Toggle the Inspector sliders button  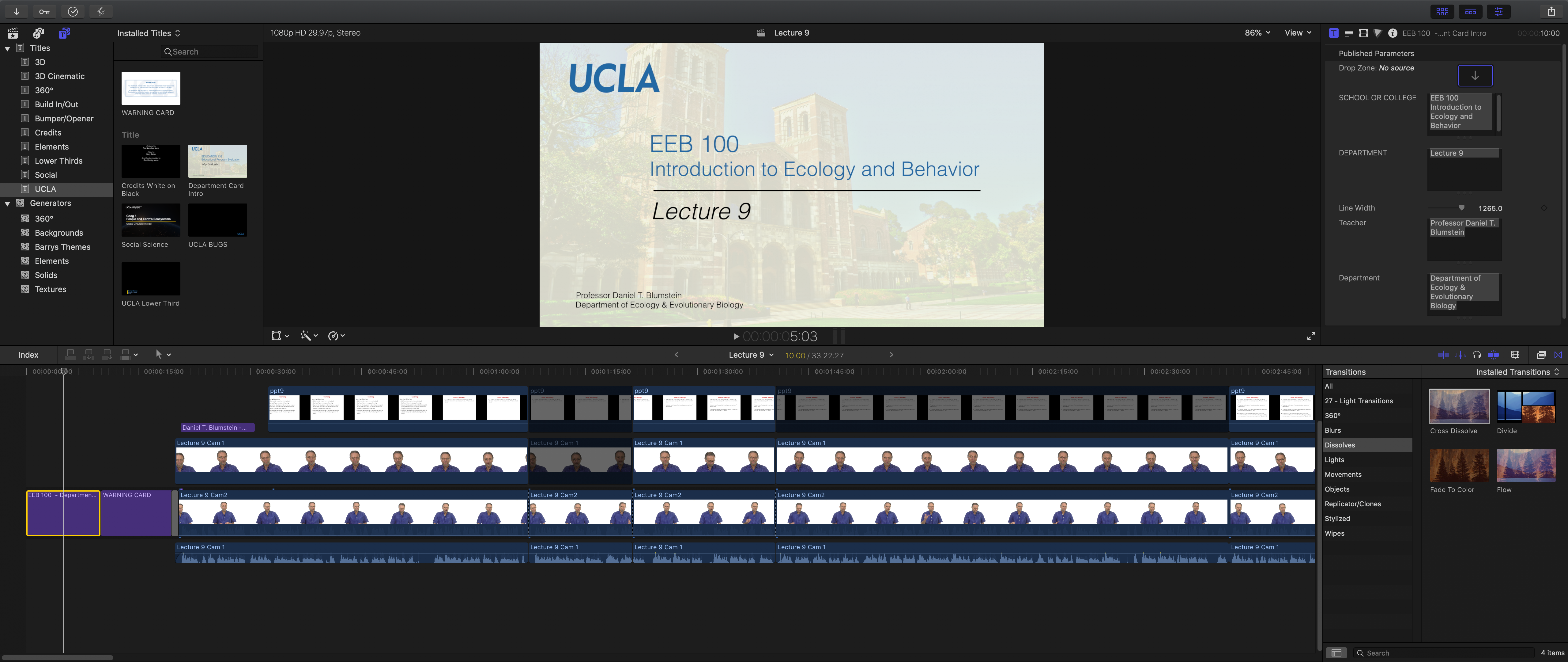coord(1498,12)
